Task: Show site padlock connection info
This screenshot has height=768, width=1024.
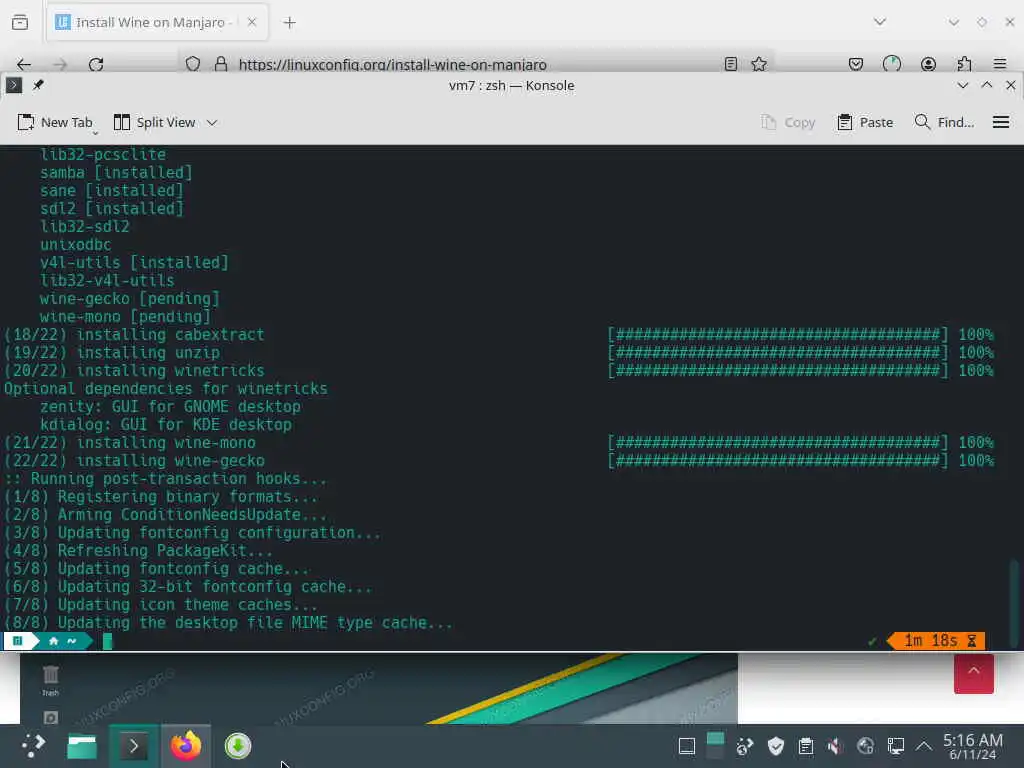Action: tap(221, 64)
